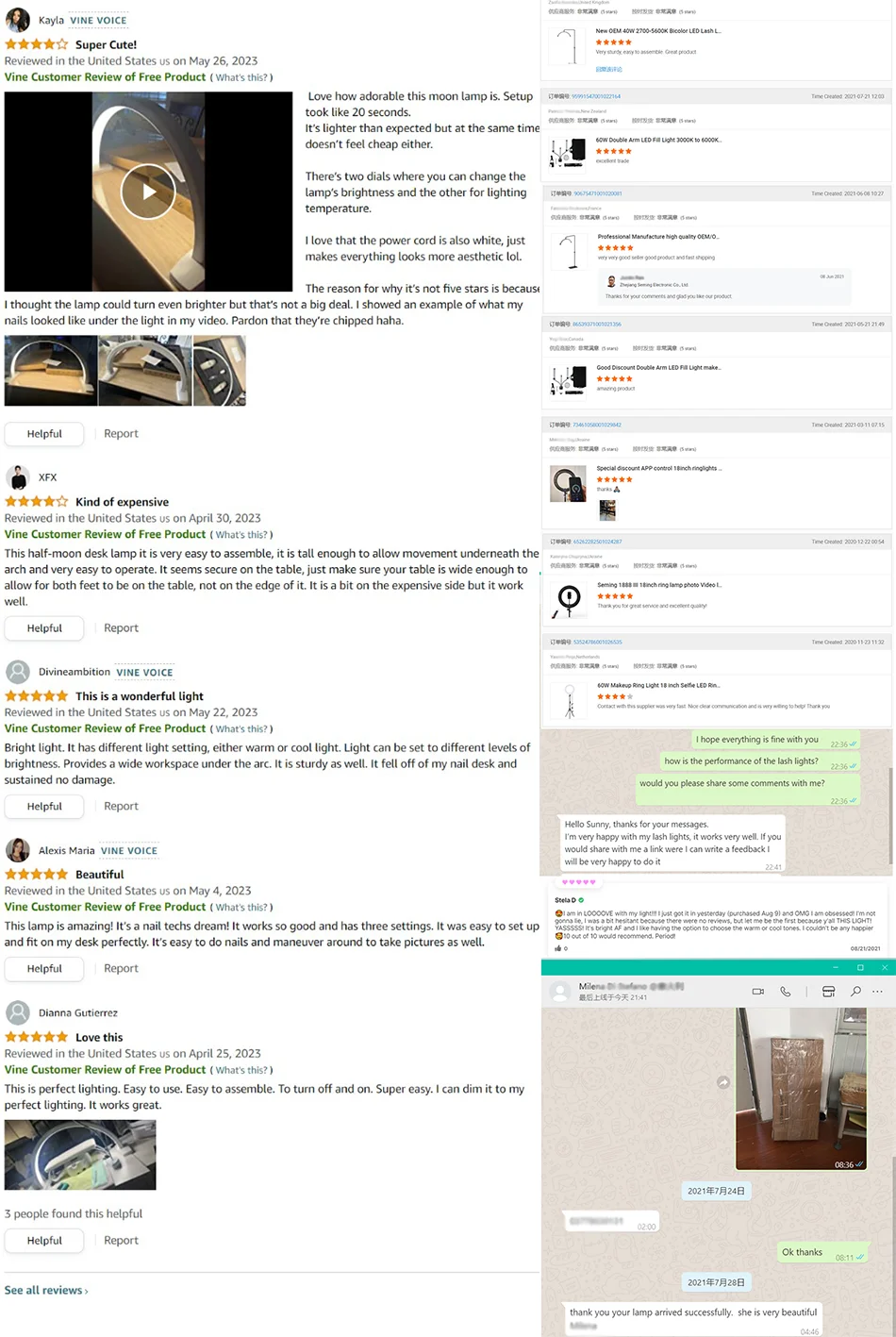The image size is (896, 1337).
Task: Mark Kayla's review as Helpful
Action: point(44,434)
